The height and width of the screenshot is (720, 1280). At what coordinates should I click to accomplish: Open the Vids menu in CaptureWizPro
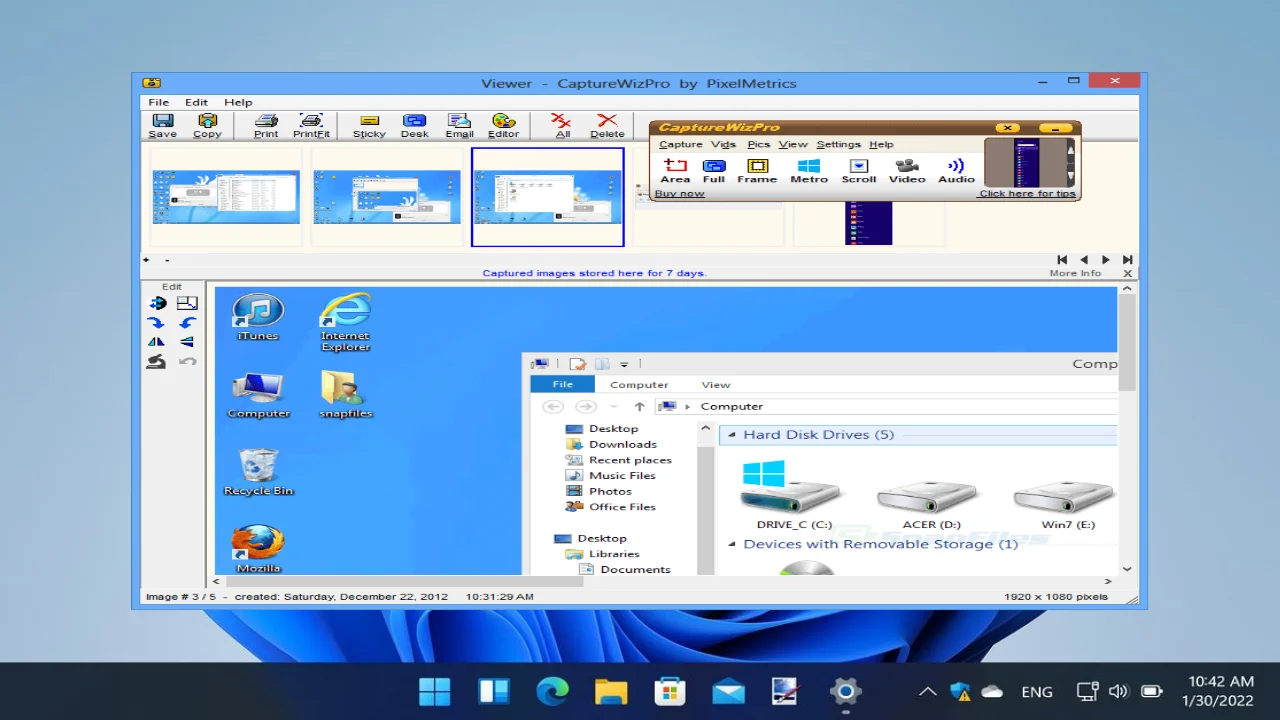723,144
